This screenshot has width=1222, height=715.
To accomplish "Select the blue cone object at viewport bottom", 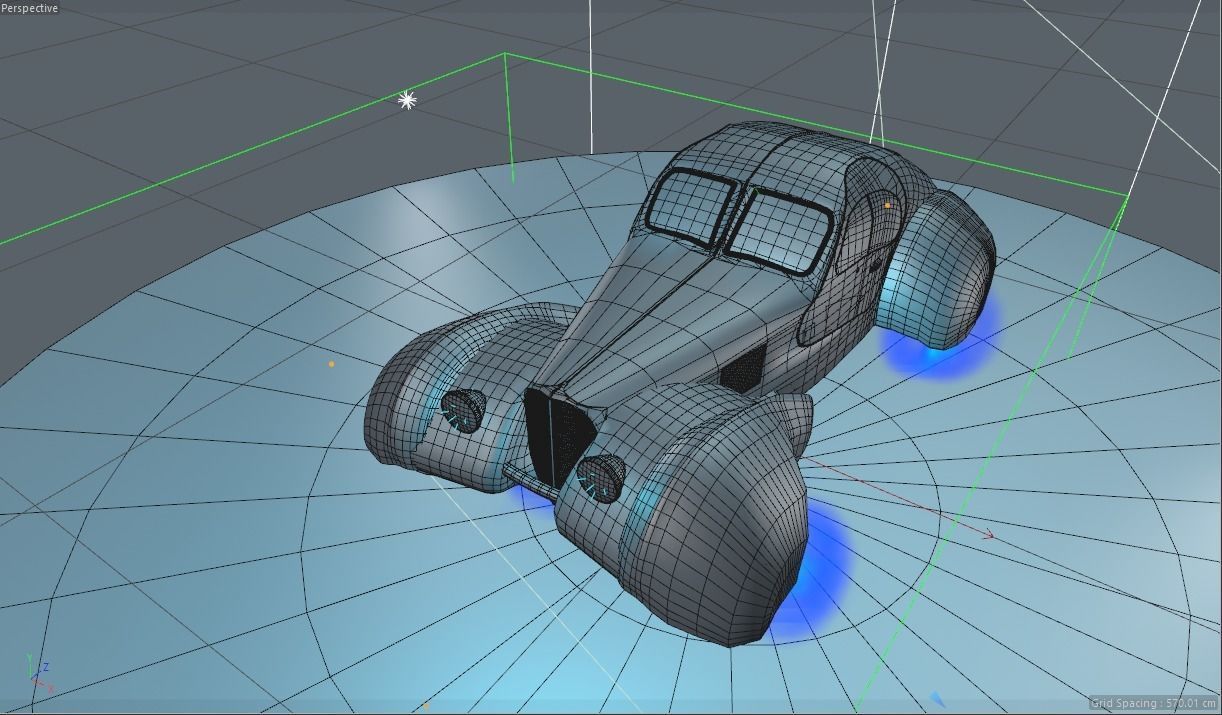I will 937,699.
